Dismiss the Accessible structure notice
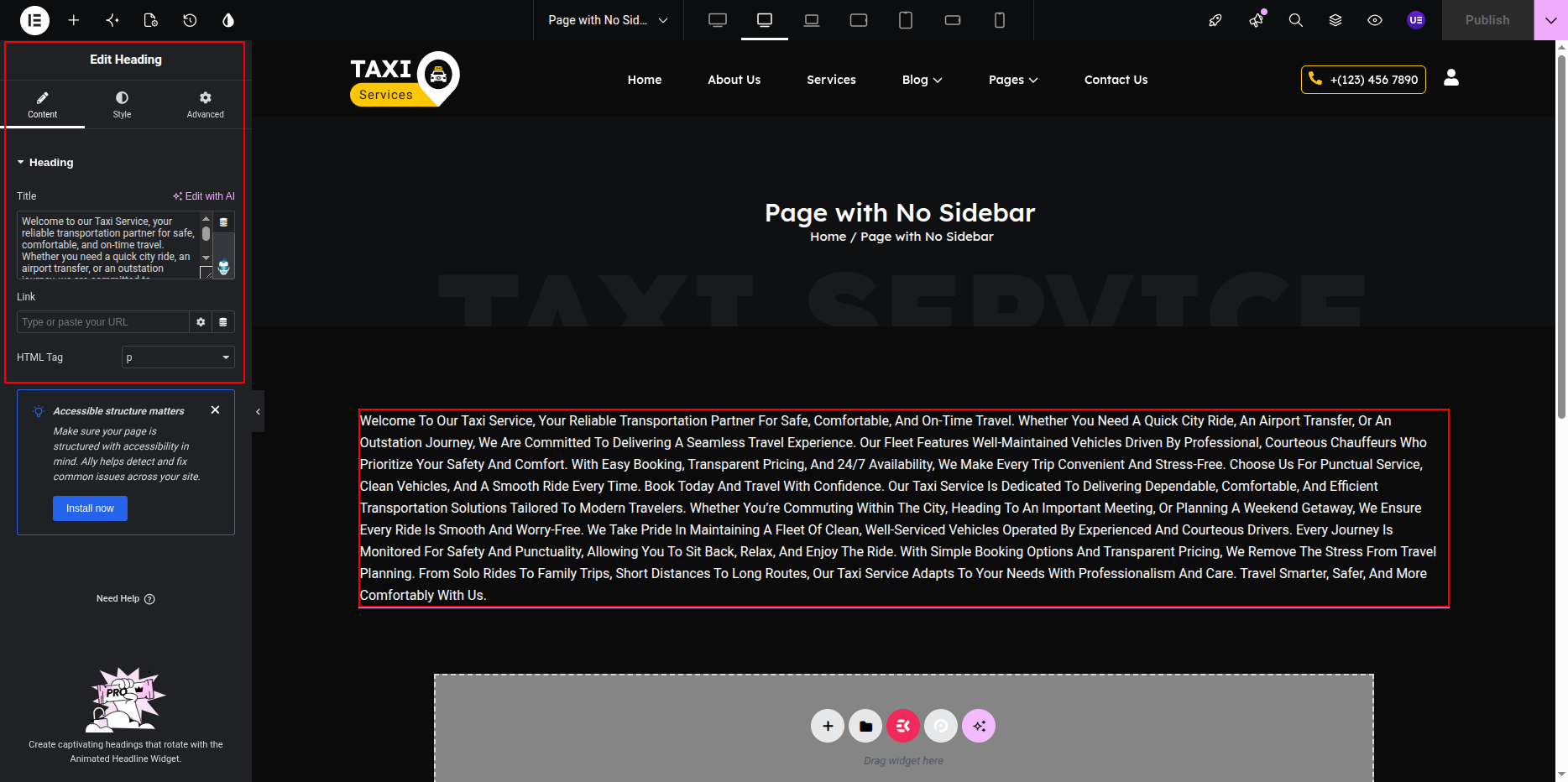 coord(215,410)
